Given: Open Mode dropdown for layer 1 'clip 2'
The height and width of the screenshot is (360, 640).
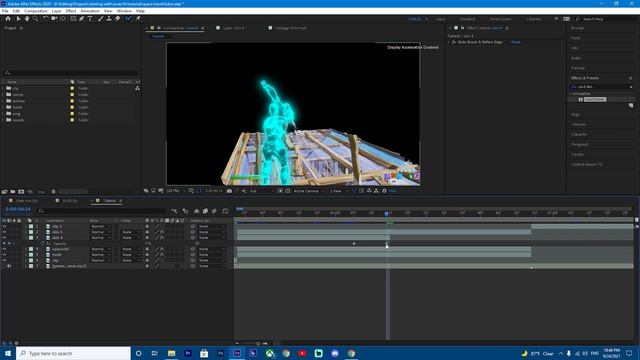Looking at the screenshot, I should (100, 226).
